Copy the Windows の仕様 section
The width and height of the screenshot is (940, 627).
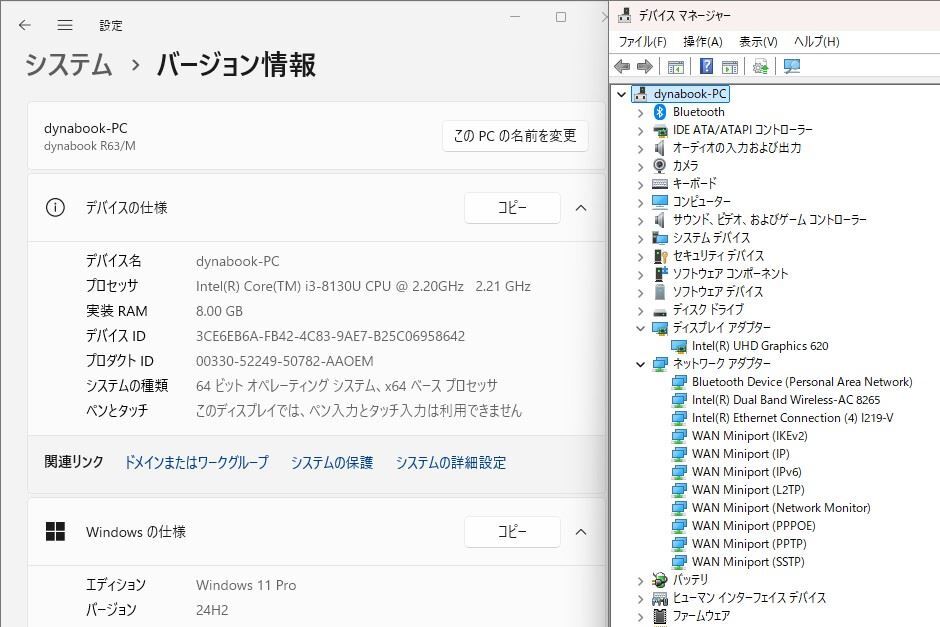pos(512,532)
